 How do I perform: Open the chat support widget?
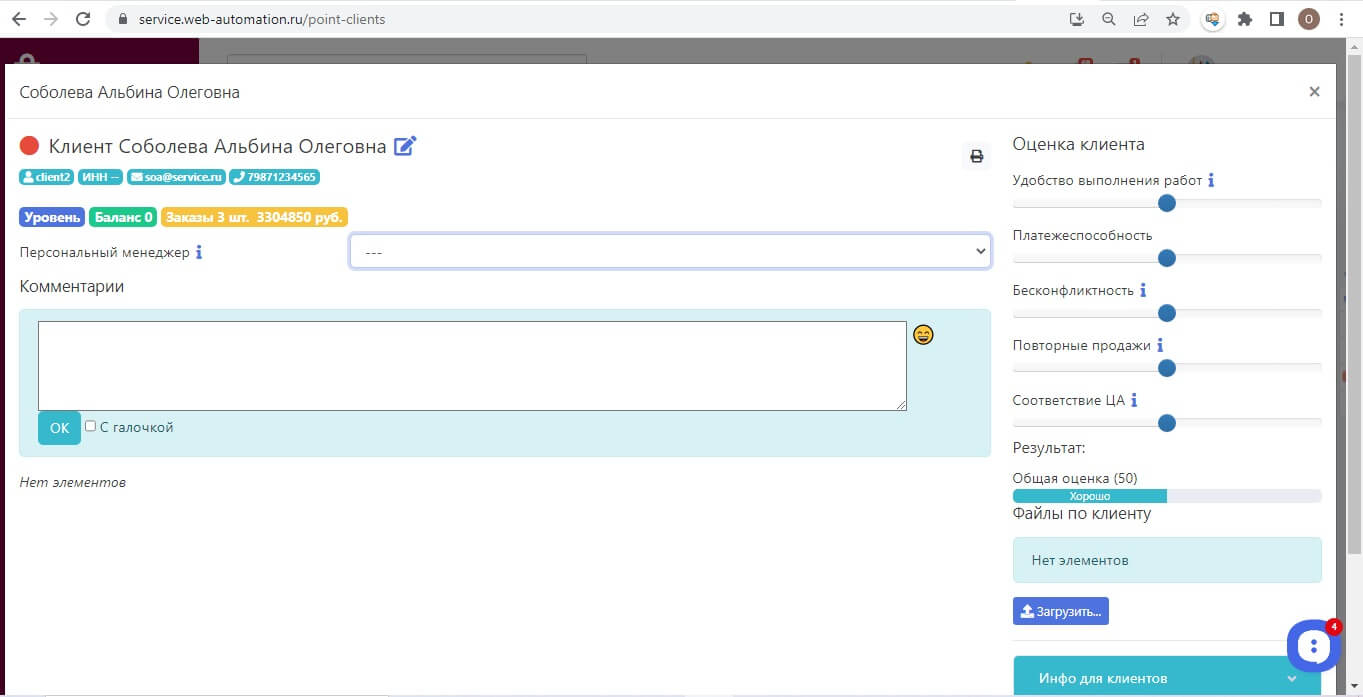click(x=1313, y=647)
